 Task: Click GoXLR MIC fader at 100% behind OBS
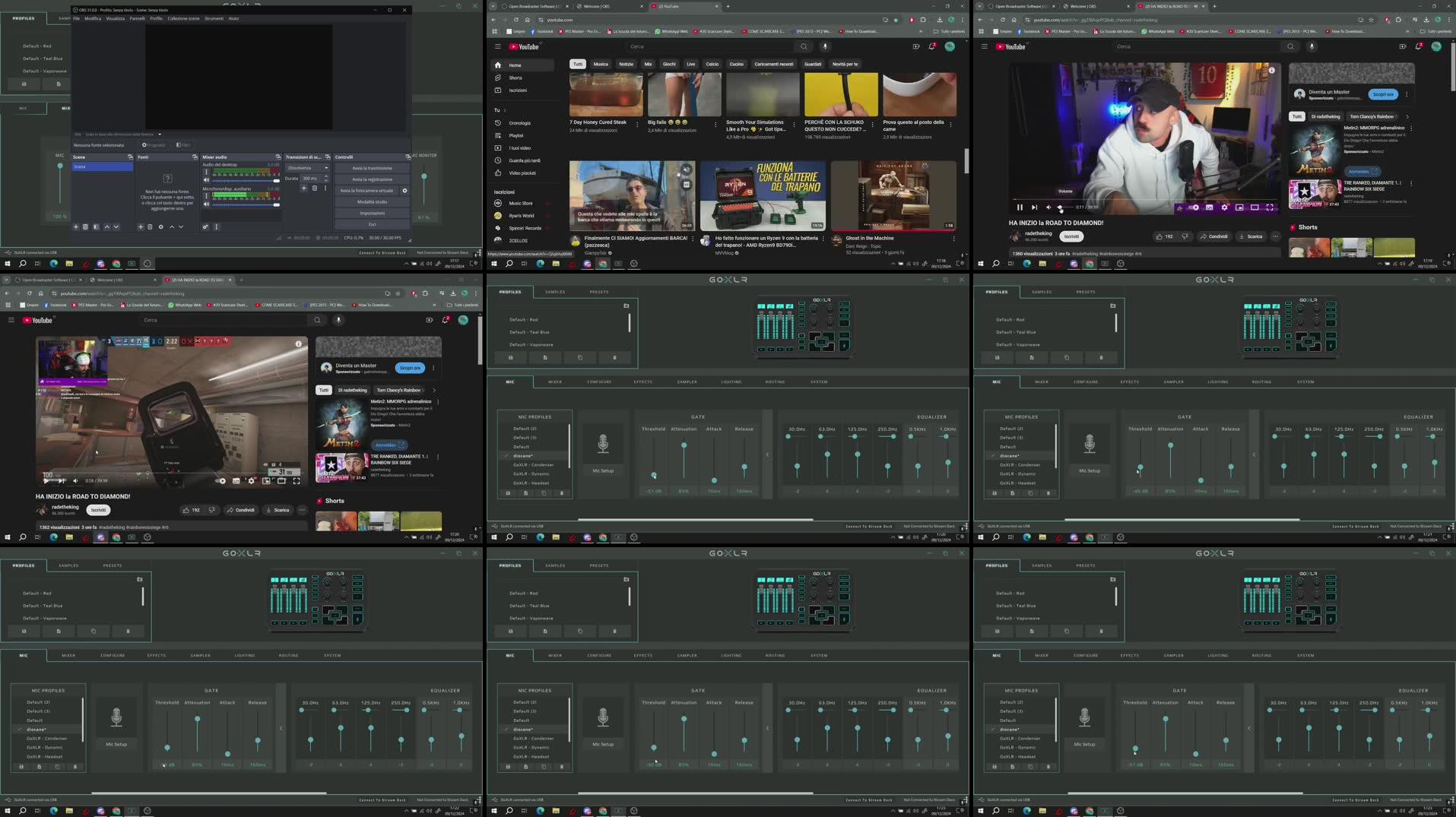(60, 166)
